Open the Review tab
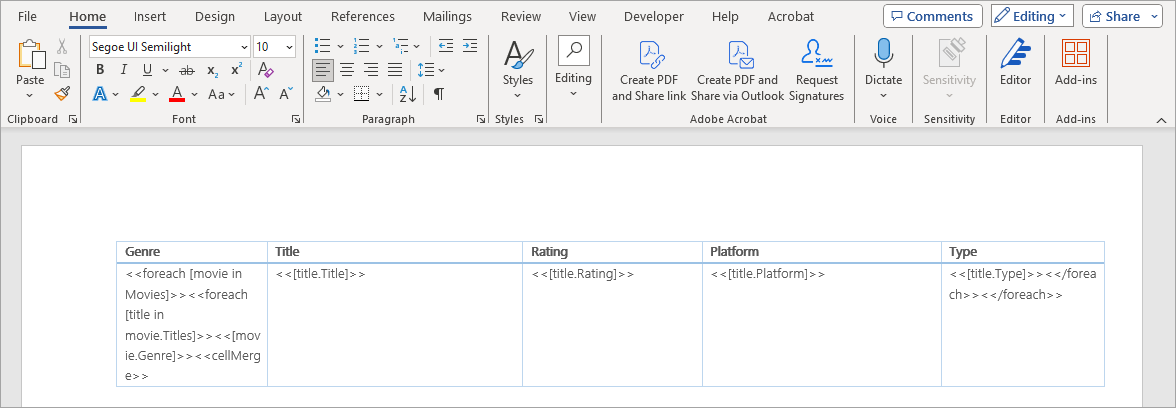This screenshot has height=408, width=1176. tap(520, 16)
